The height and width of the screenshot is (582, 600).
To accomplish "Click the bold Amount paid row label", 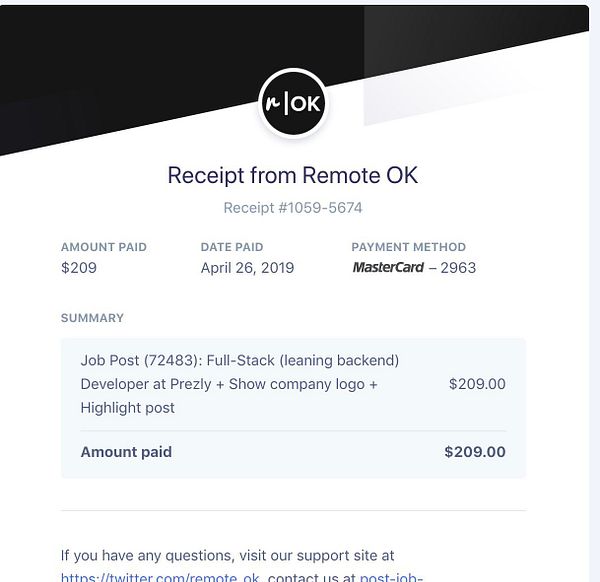I will click(x=126, y=452).
